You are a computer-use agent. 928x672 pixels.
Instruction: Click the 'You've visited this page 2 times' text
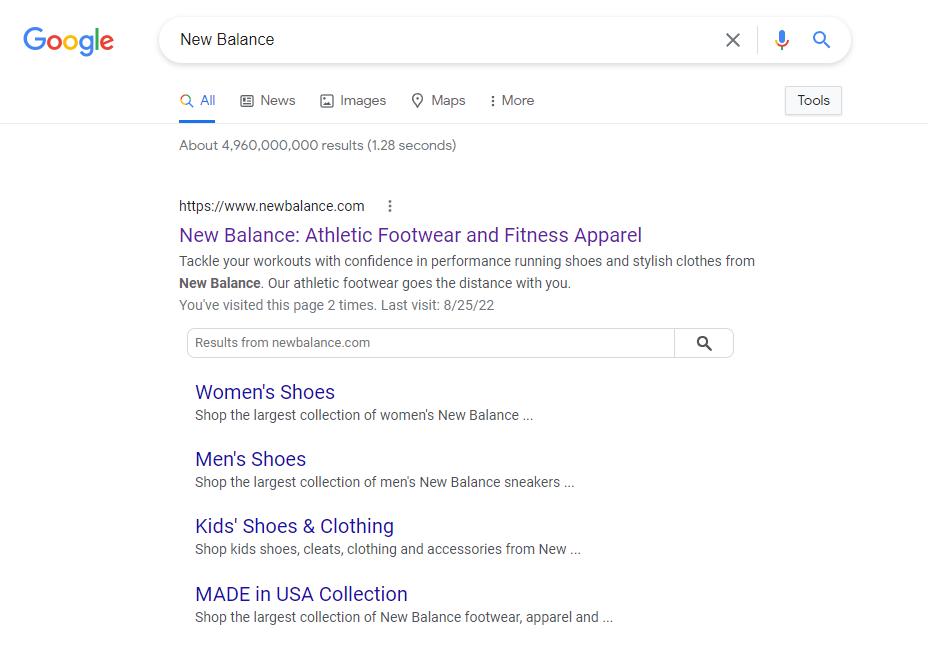[x=337, y=305]
